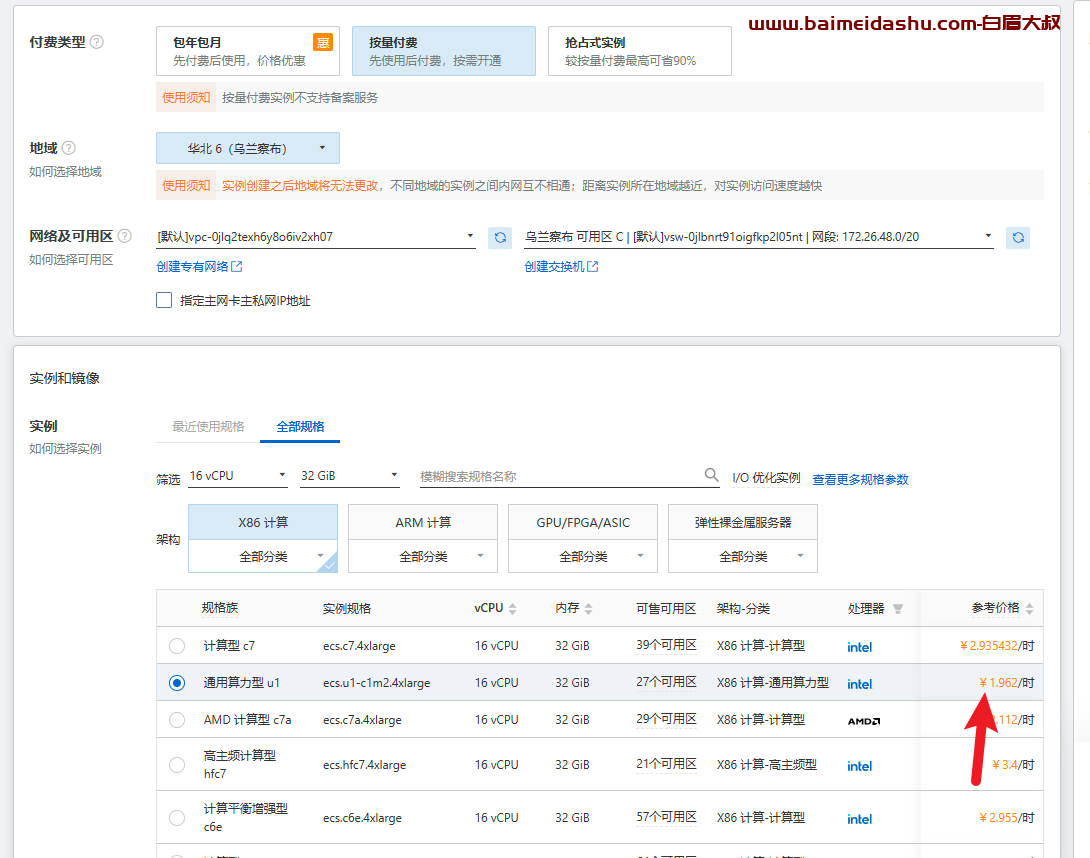
Task: Open the help icon beside 地域
Action: point(69,148)
